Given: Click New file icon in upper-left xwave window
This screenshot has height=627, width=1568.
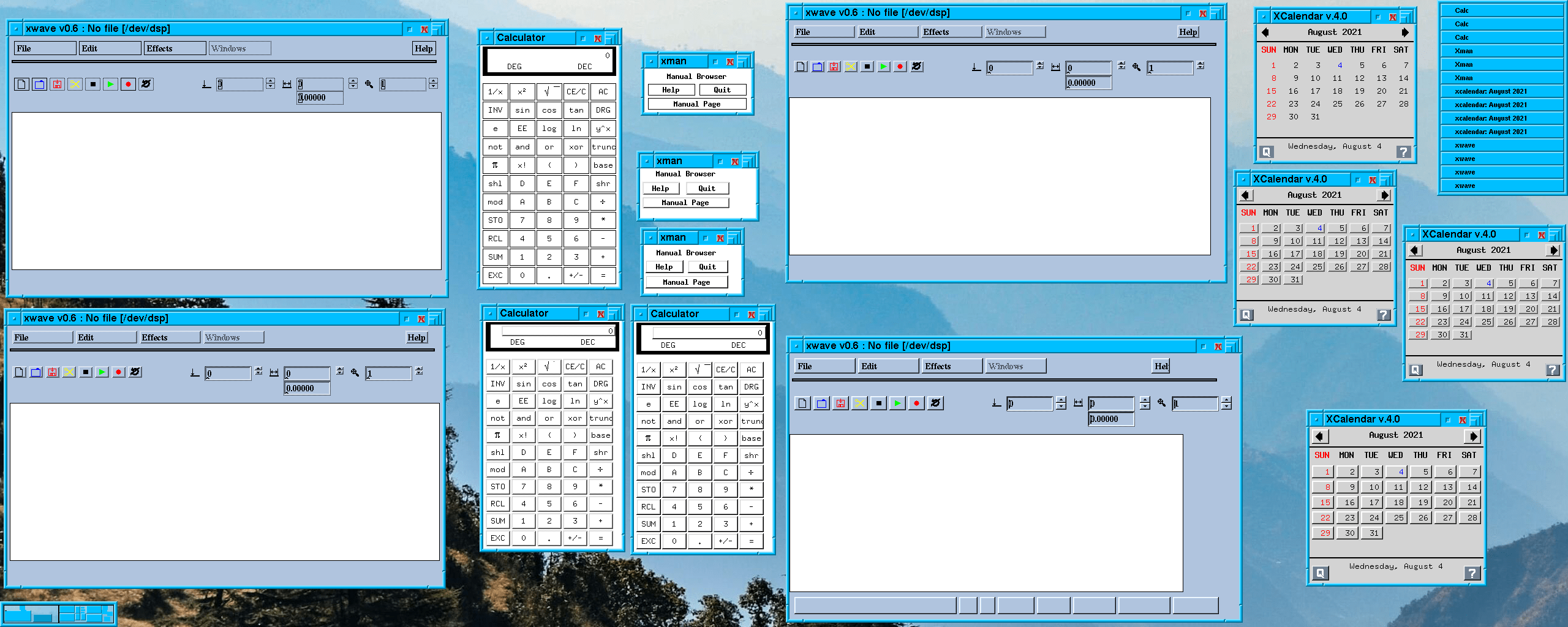Looking at the screenshot, I should [21, 84].
